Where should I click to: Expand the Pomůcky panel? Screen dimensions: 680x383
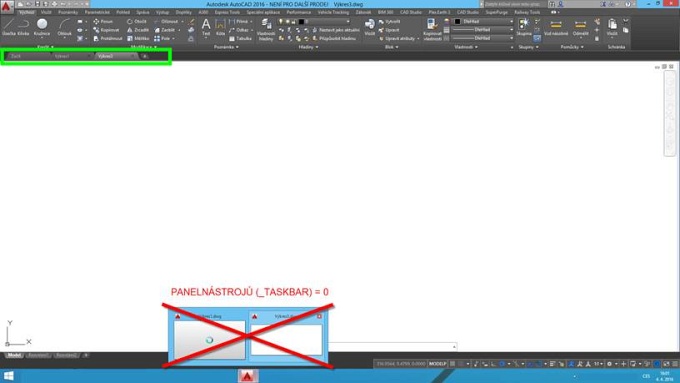point(572,47)
